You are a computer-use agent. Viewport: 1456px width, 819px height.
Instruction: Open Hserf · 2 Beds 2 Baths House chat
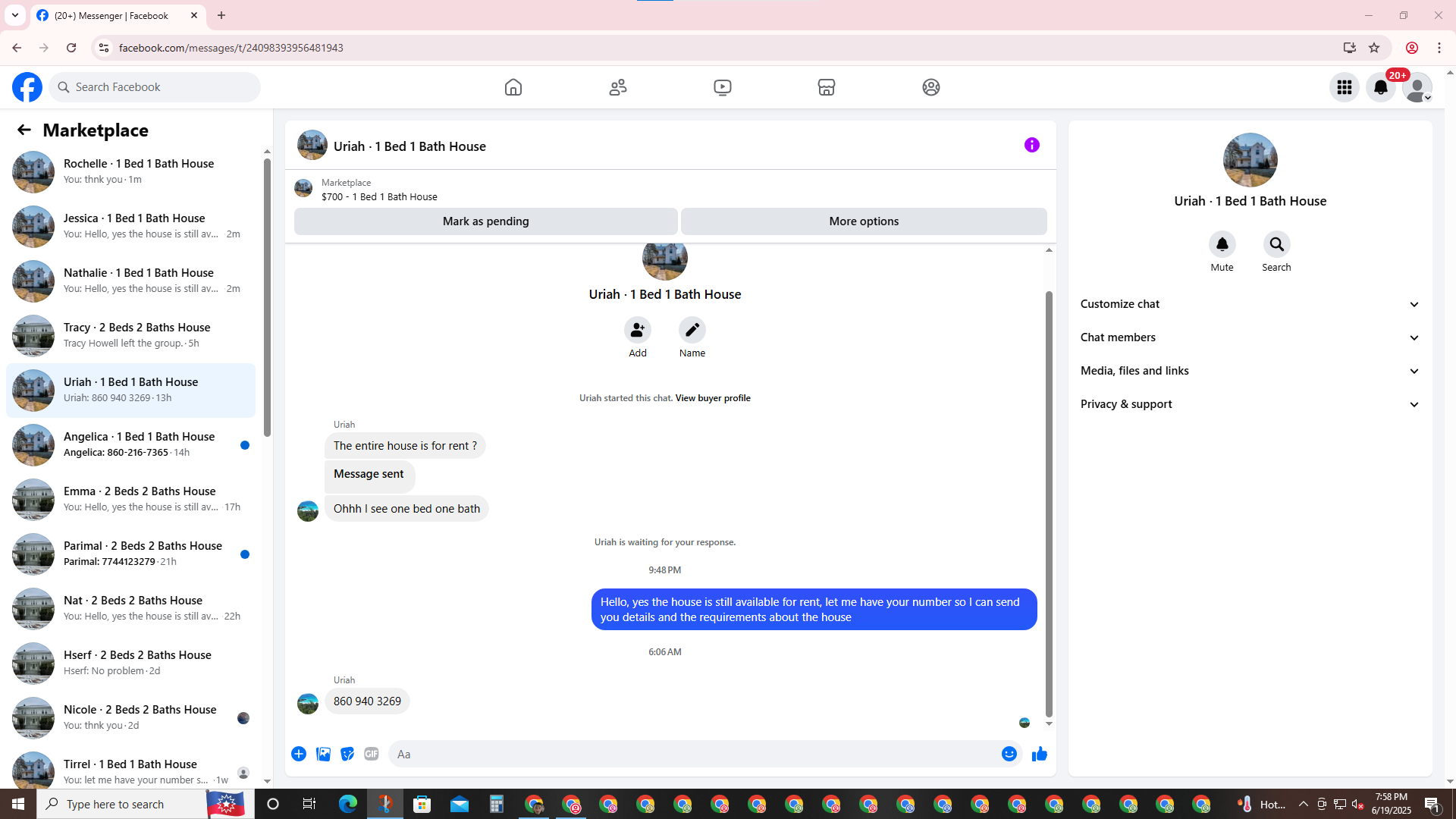pos(130,664)
